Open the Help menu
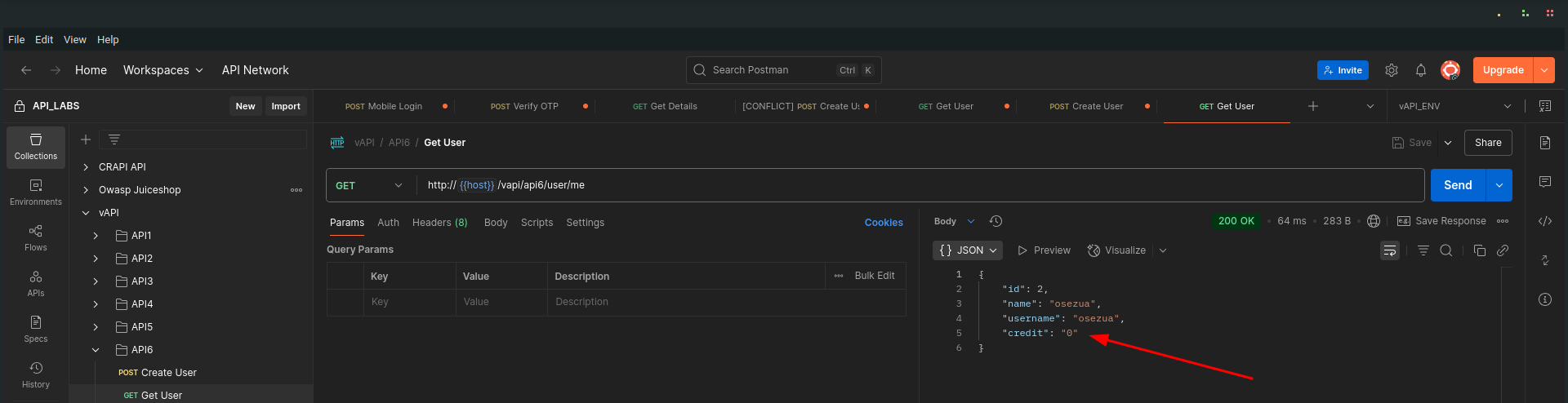This screenshot has width=1568, height=403. point(108,39)
